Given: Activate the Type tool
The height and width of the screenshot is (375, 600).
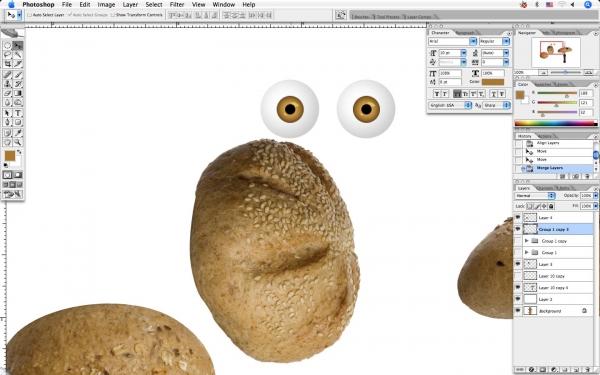Looking at the screenshot, I should 18,113.
